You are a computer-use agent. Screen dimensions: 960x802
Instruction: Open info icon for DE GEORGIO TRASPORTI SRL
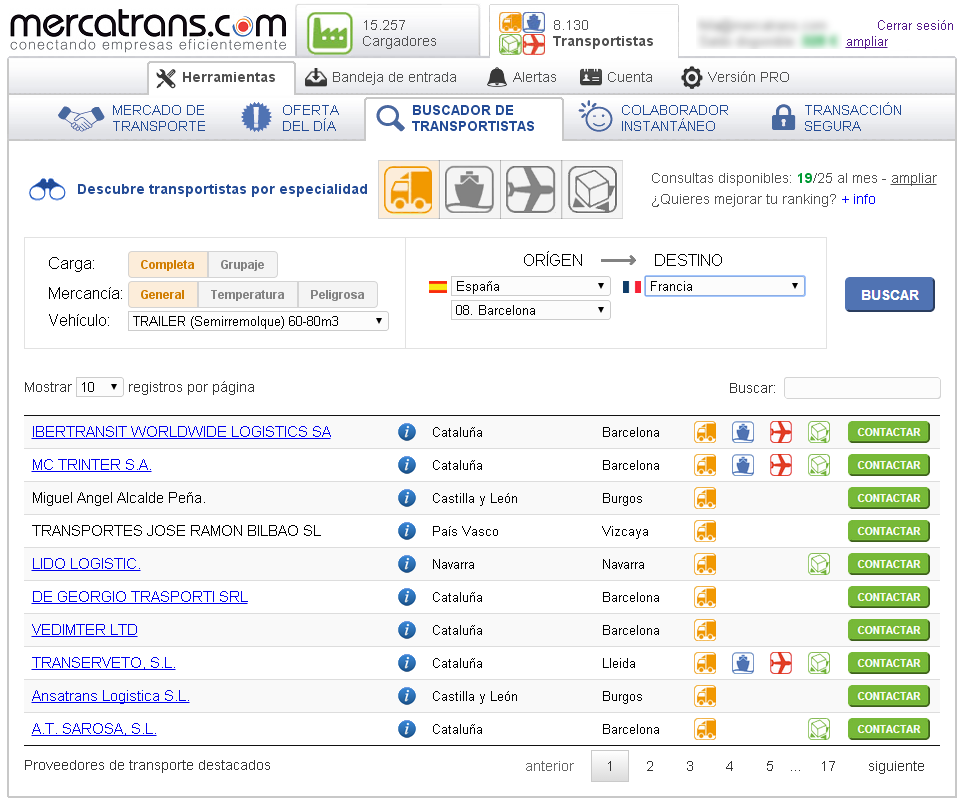point(407,597)
